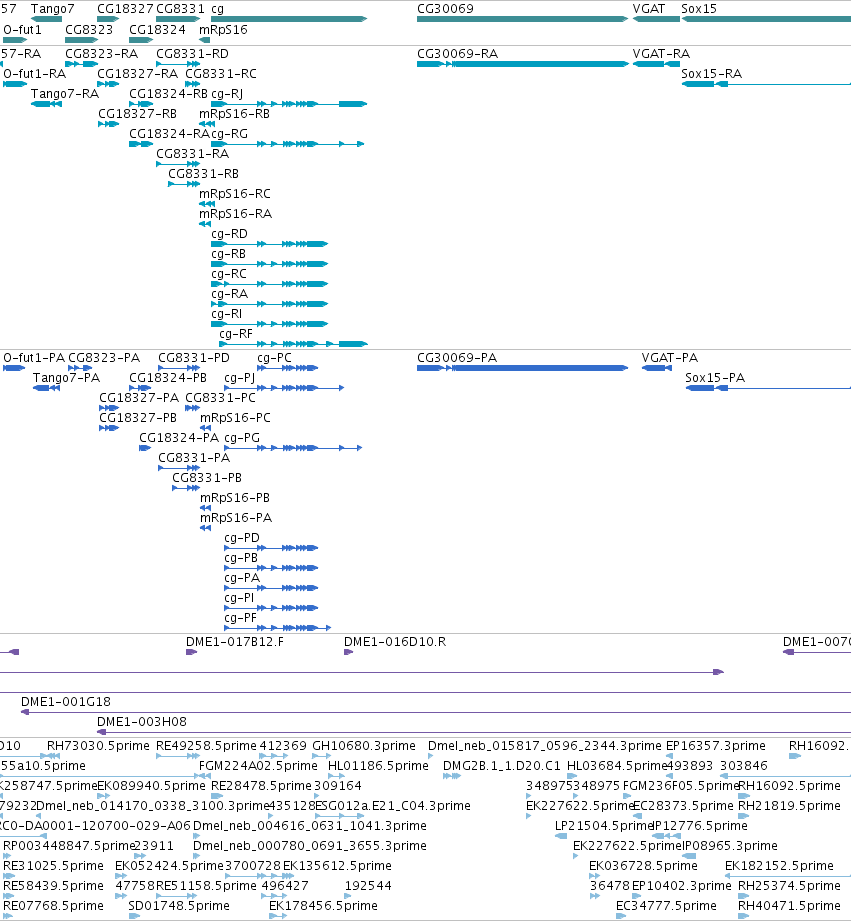This screenshot has width=851, height=921.
Task: Click the CG18327-PB protein label
Action: click(138, 418)
